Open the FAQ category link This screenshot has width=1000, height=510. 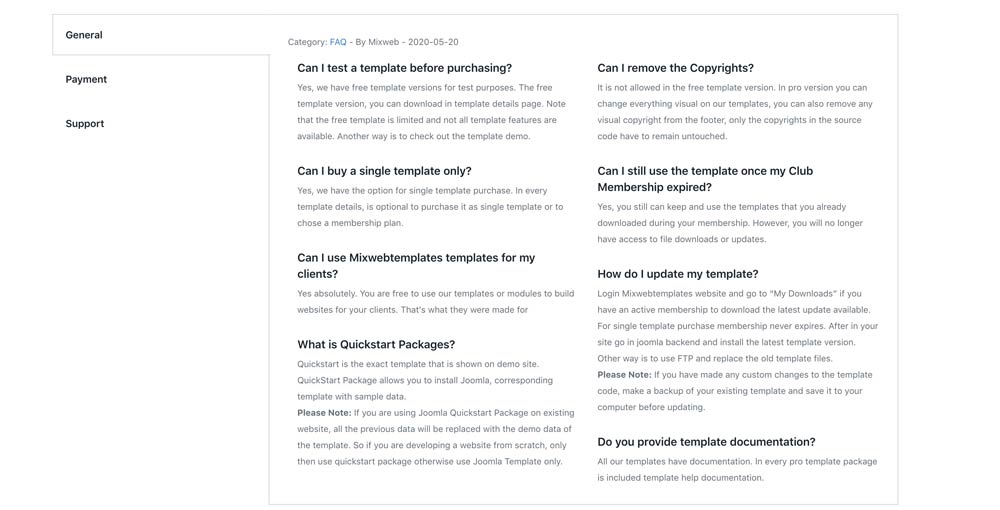click(x=338, y=42)
